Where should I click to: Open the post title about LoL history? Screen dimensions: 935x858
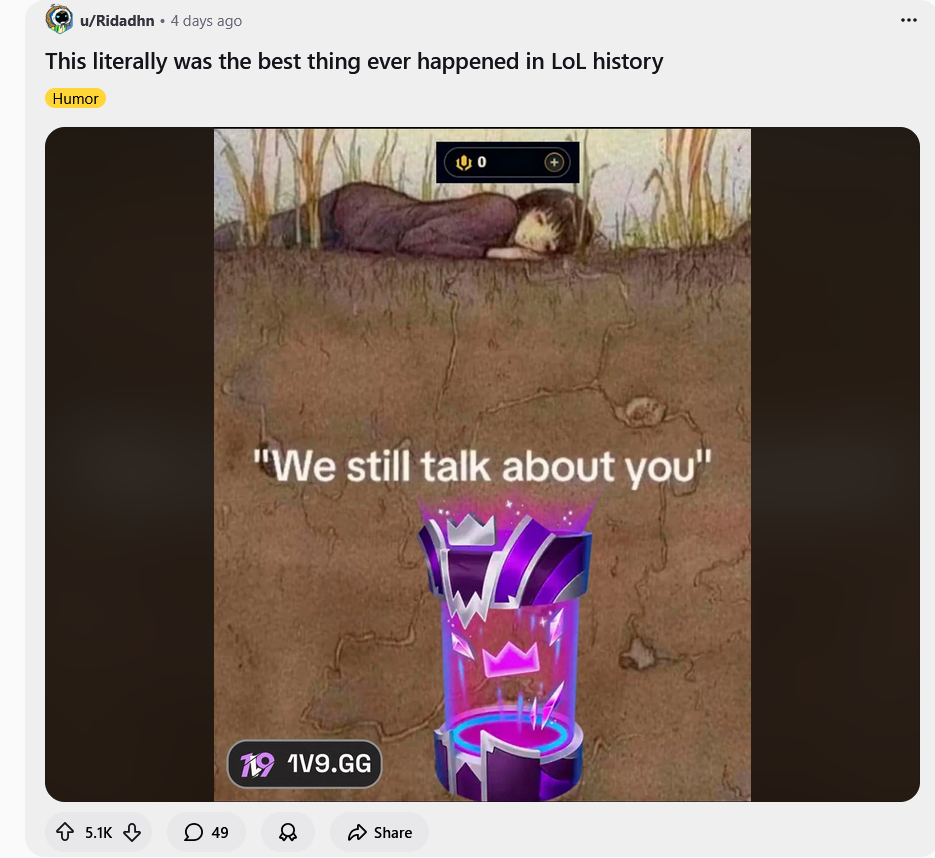point(354,61)
